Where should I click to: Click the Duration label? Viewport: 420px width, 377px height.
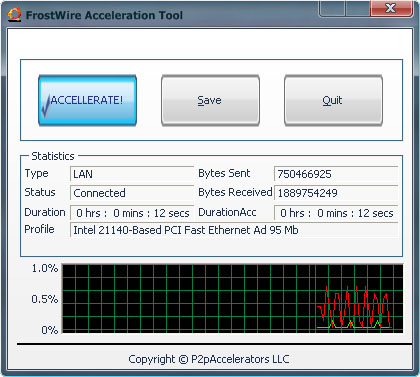coord(45,212)
